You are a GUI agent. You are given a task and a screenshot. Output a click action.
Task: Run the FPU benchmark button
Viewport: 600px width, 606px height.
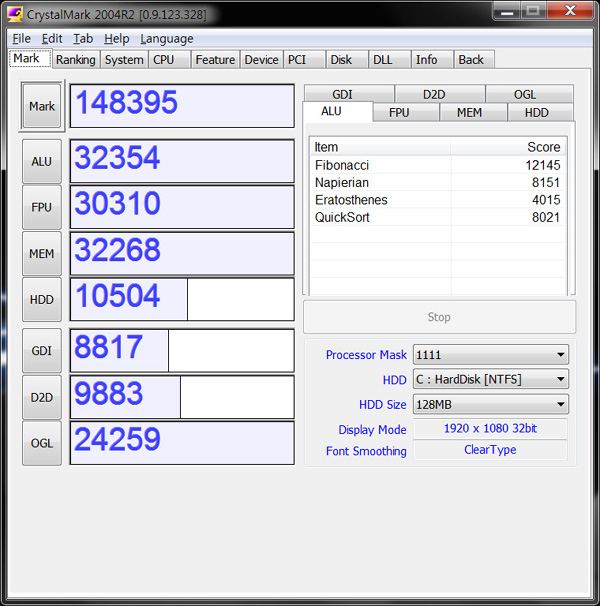(x=42, y=207)
